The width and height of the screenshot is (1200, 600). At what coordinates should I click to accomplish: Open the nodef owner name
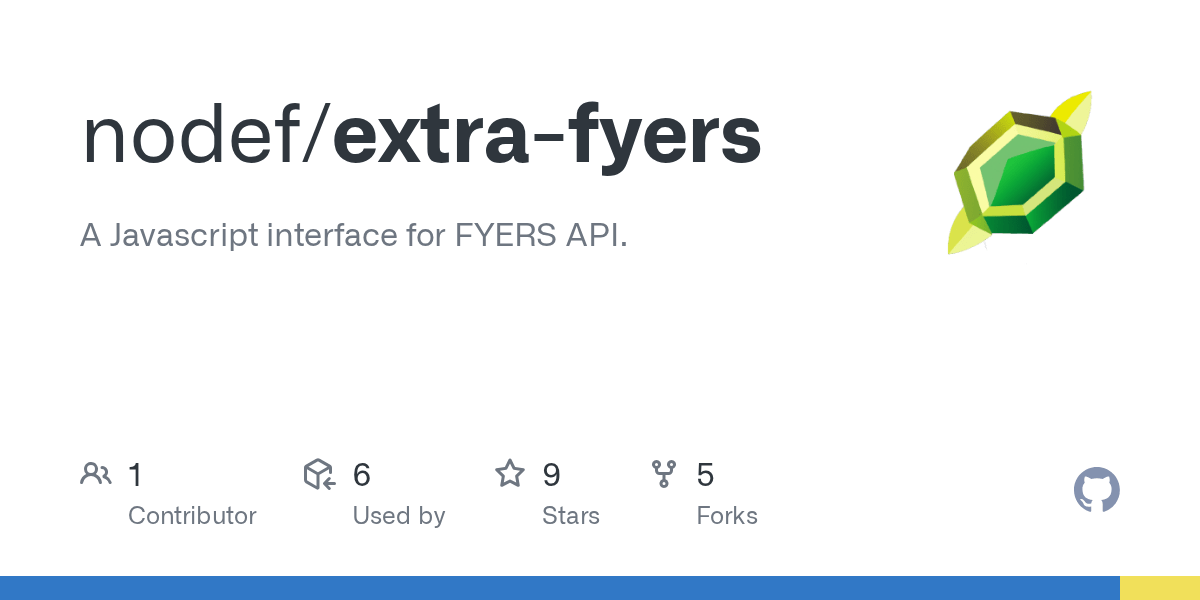193,135
